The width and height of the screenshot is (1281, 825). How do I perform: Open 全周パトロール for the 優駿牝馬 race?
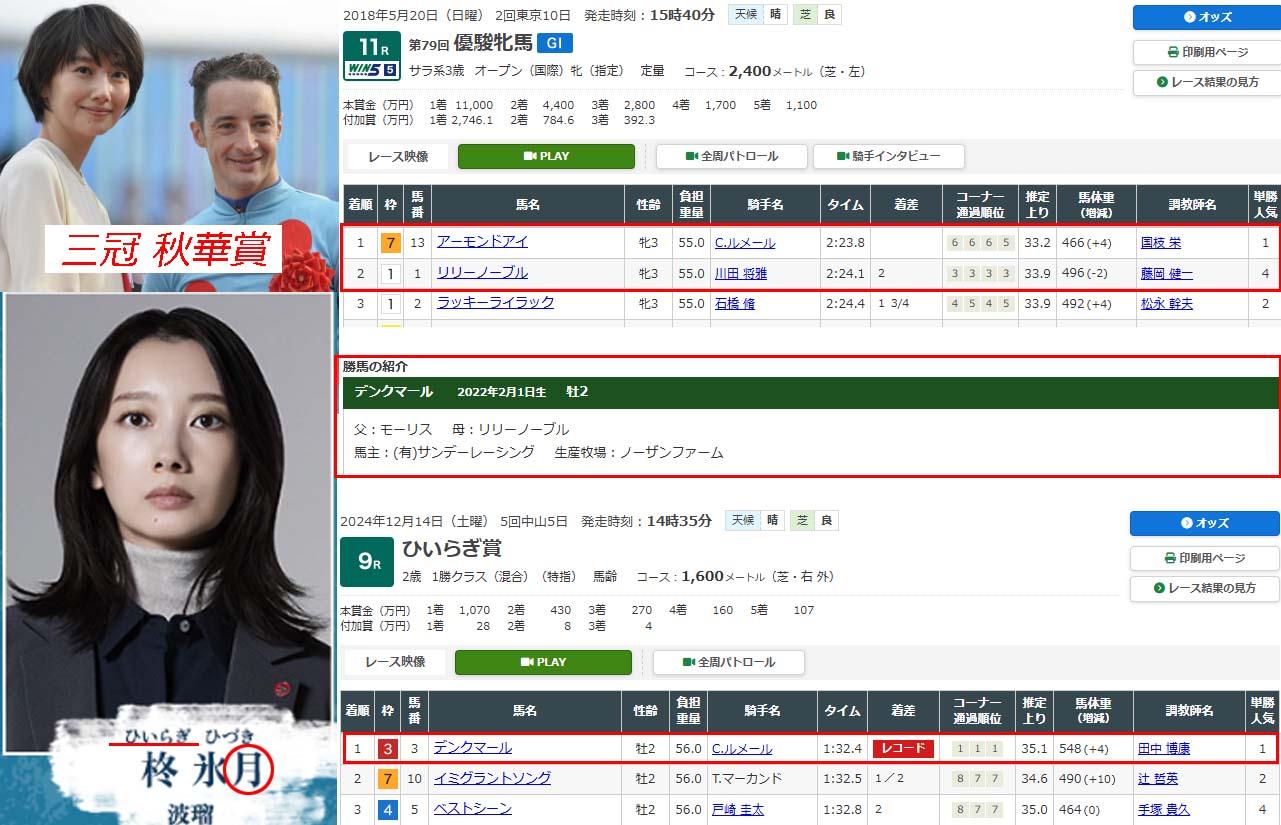pyautogui.click(x=731, y=156)
